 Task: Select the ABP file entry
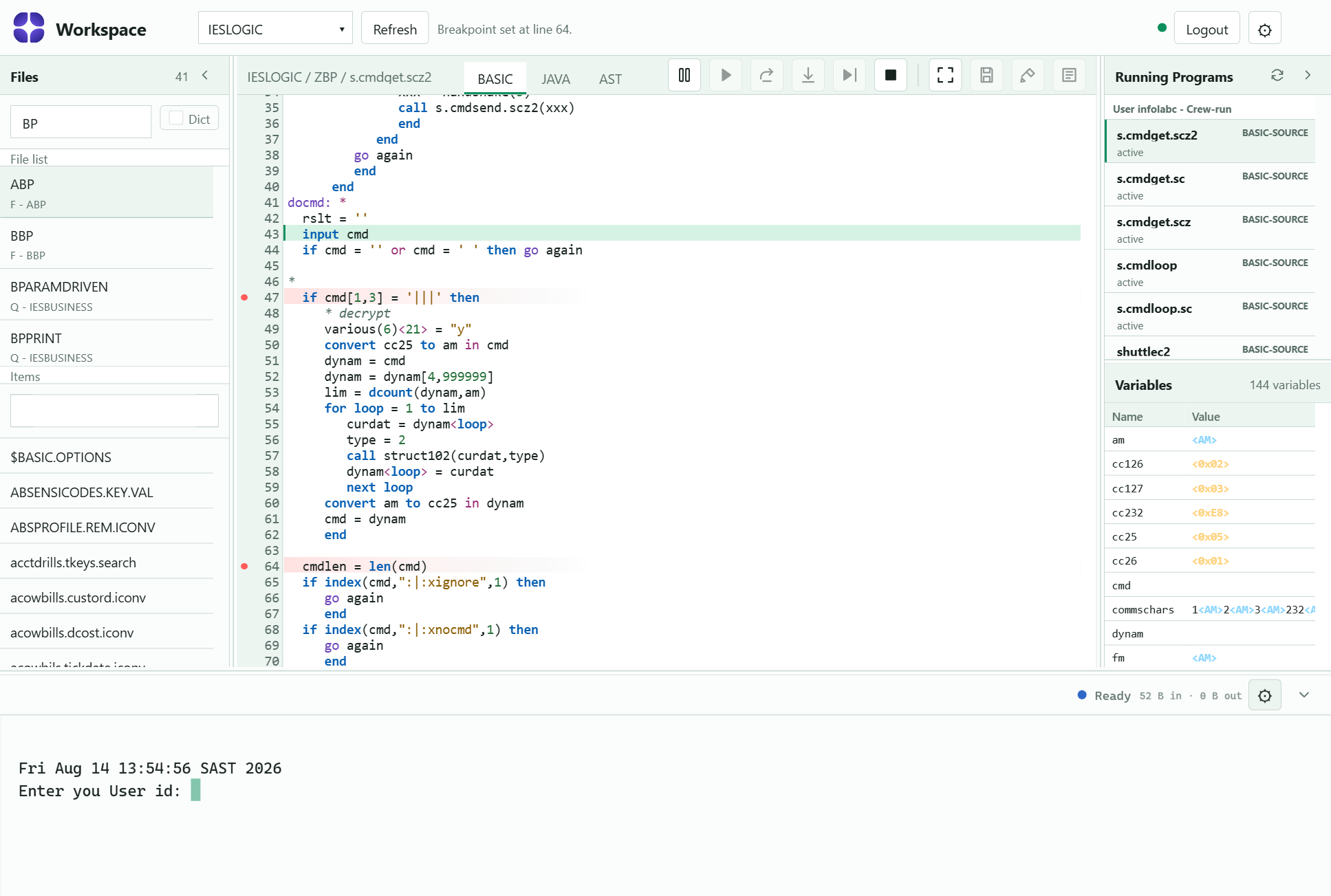point(107,193)
